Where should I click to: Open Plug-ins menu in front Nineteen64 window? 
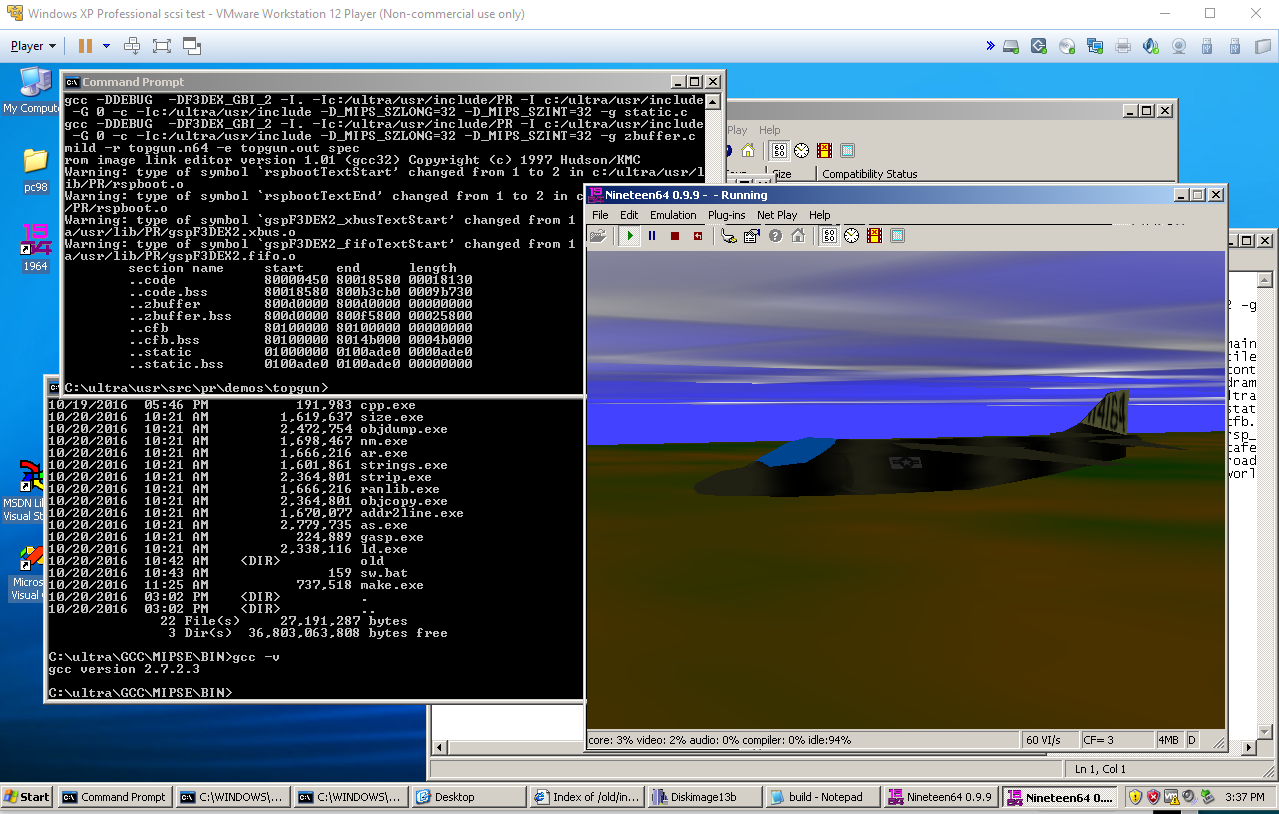727,215
